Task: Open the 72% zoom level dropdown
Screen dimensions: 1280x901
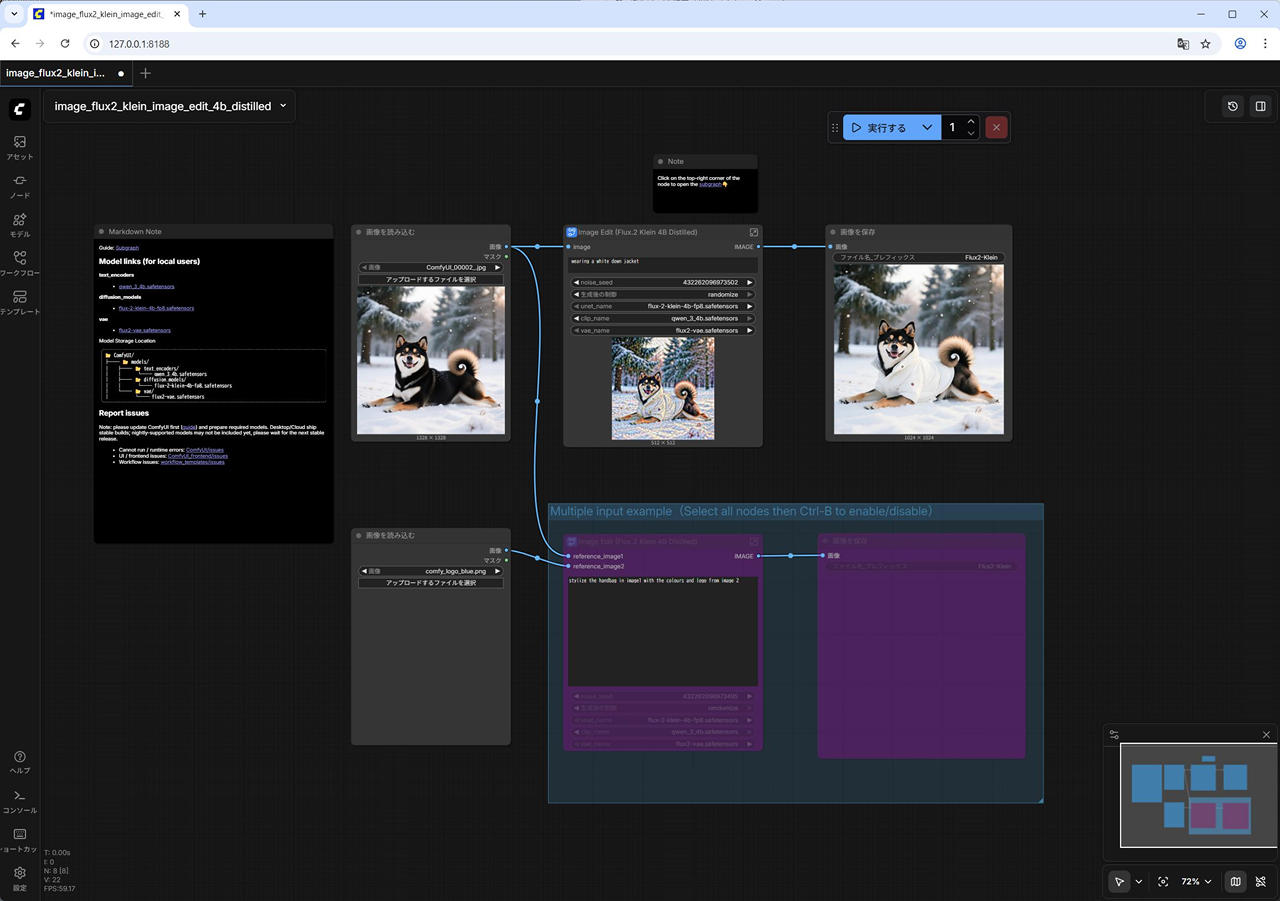Action: click(x=1196, y=882)
